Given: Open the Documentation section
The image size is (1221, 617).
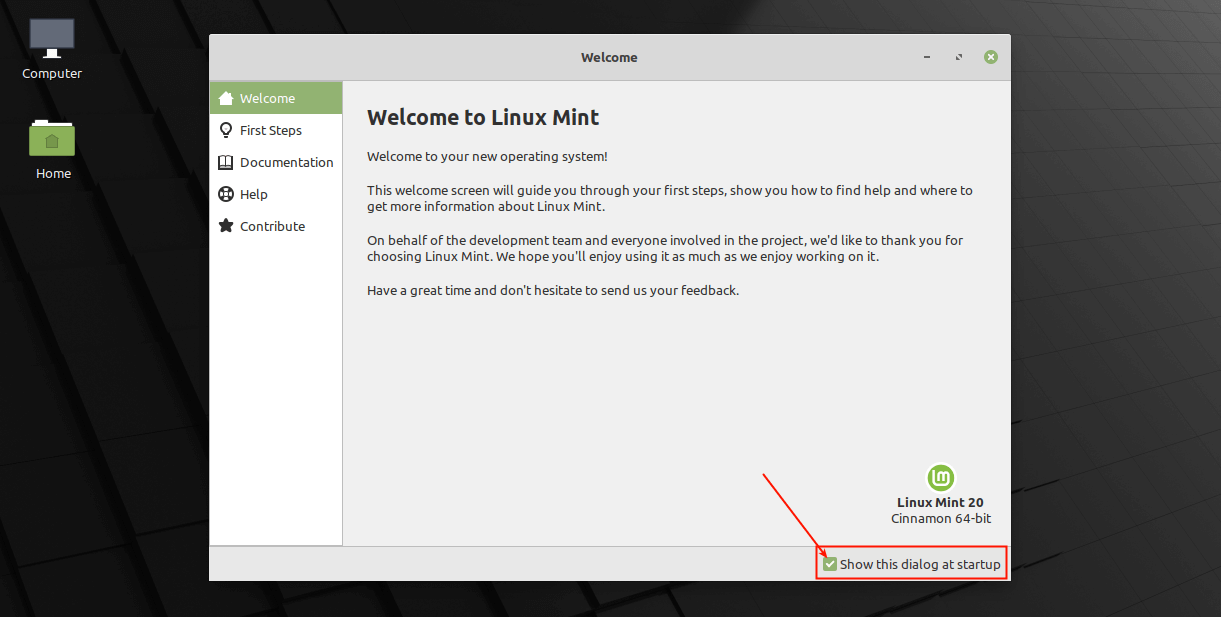Looking at the screenshot, I should [x=276, y=162].
